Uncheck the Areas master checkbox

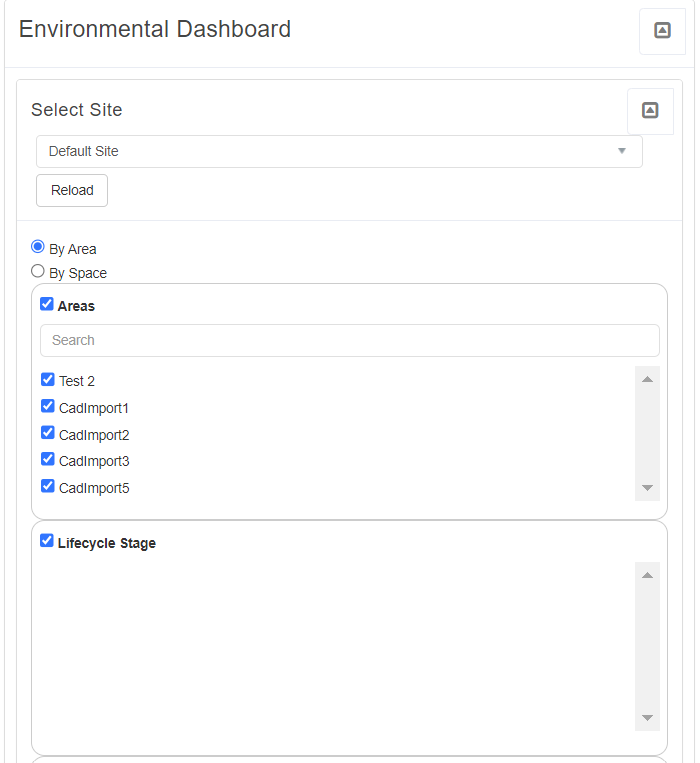(47, 304)
